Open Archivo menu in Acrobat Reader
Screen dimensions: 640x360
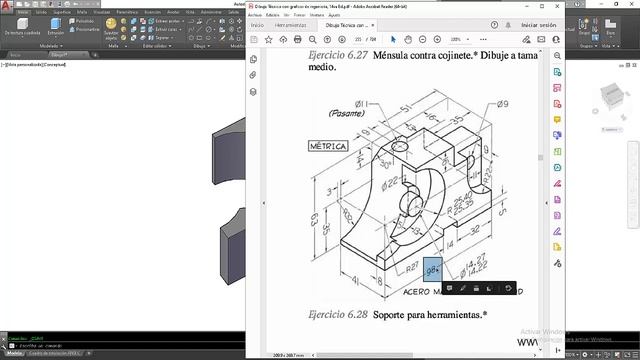coord(255,15)
